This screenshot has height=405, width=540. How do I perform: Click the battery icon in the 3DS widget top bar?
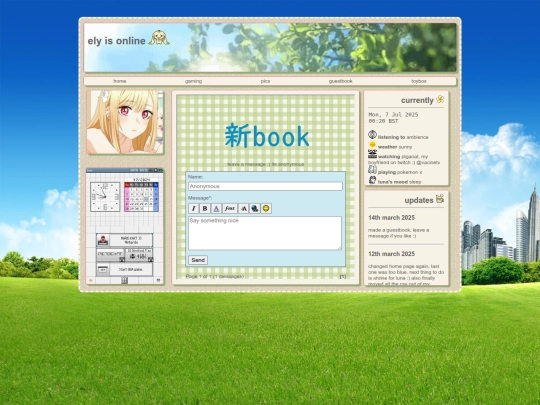tap(160, 170)
